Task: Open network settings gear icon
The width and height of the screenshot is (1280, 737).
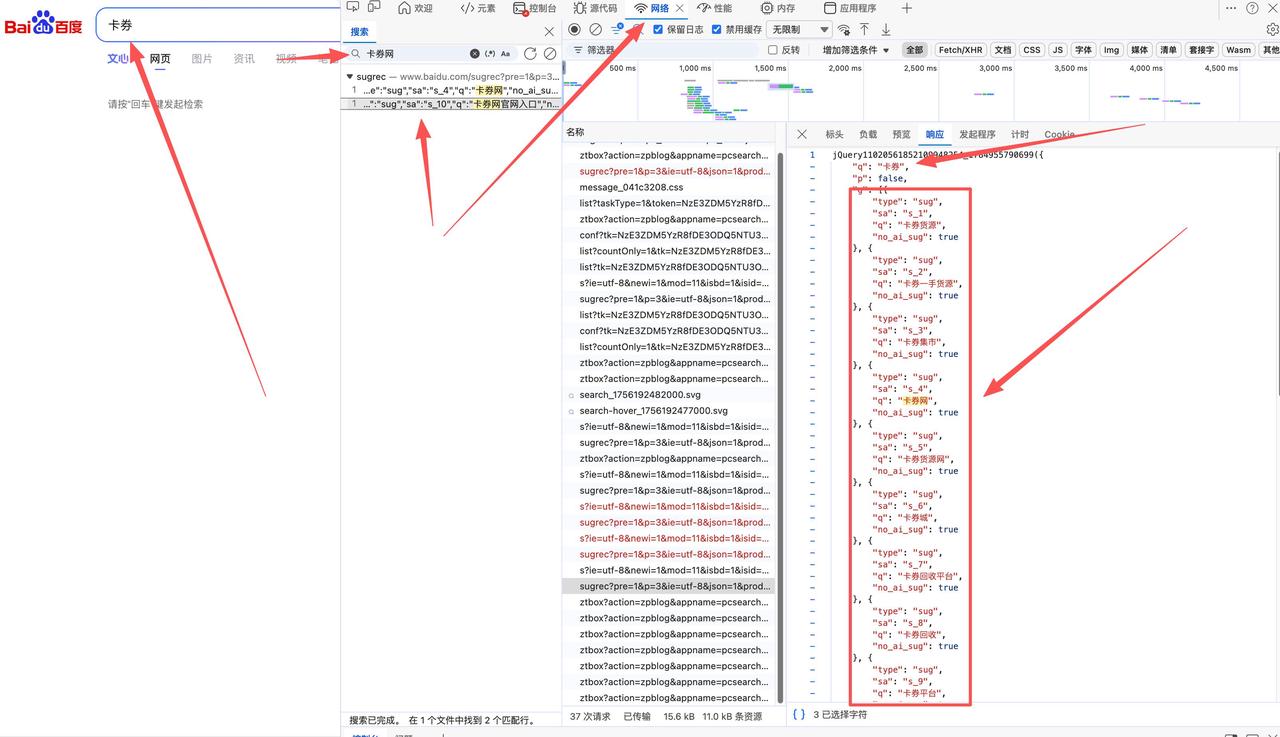Action: [x=1272, y=30]
